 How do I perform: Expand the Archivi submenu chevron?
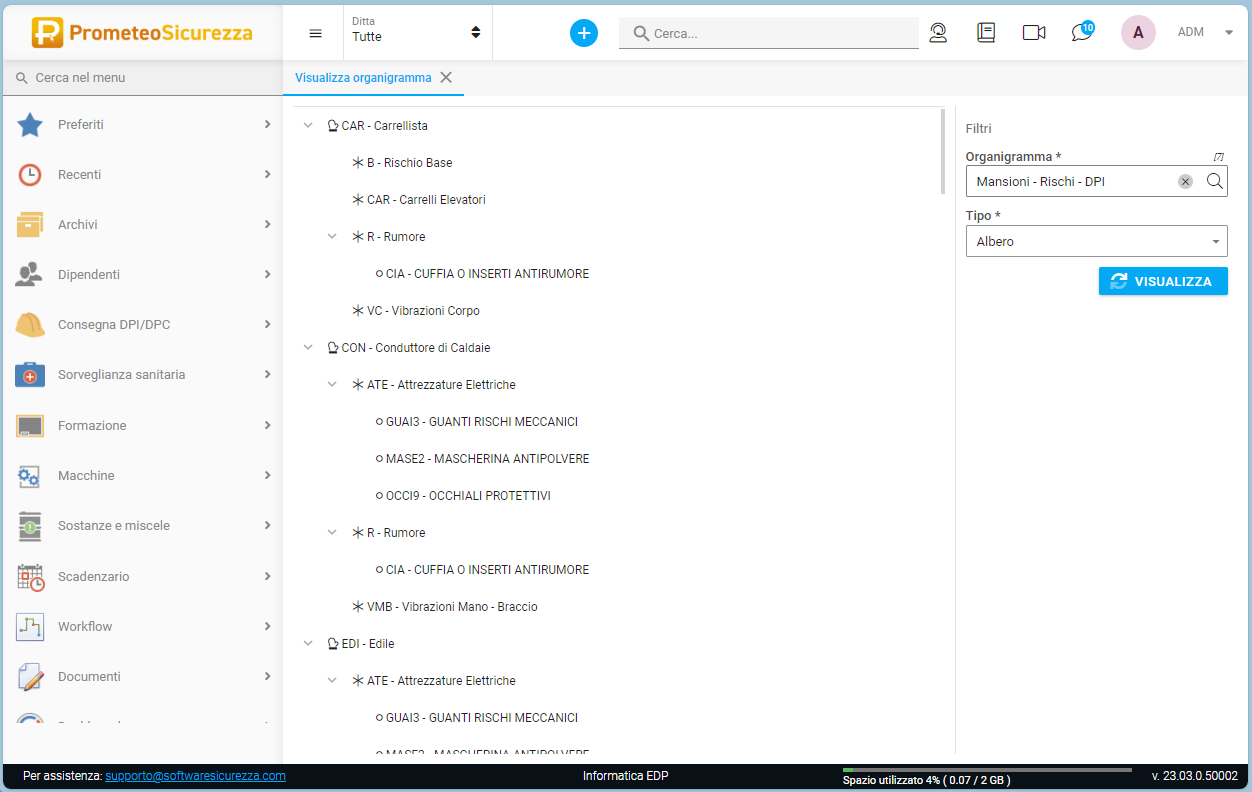267,224
